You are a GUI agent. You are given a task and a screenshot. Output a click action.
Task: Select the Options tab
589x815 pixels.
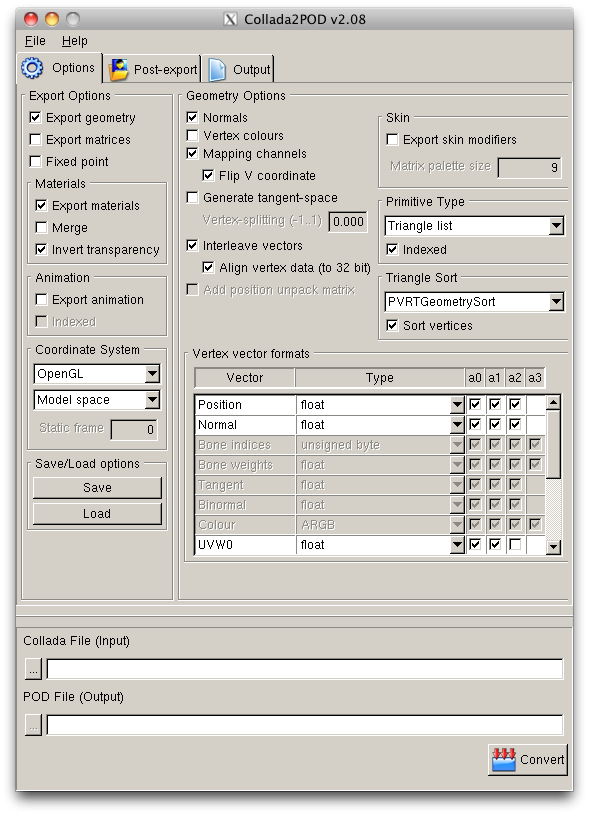59,68
